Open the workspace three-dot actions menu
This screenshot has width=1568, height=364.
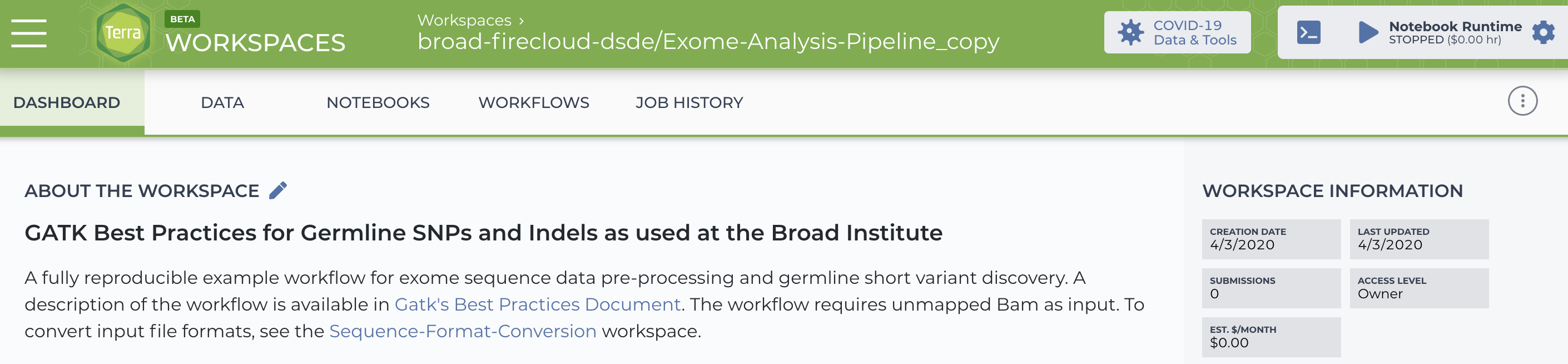(1522, 101)
